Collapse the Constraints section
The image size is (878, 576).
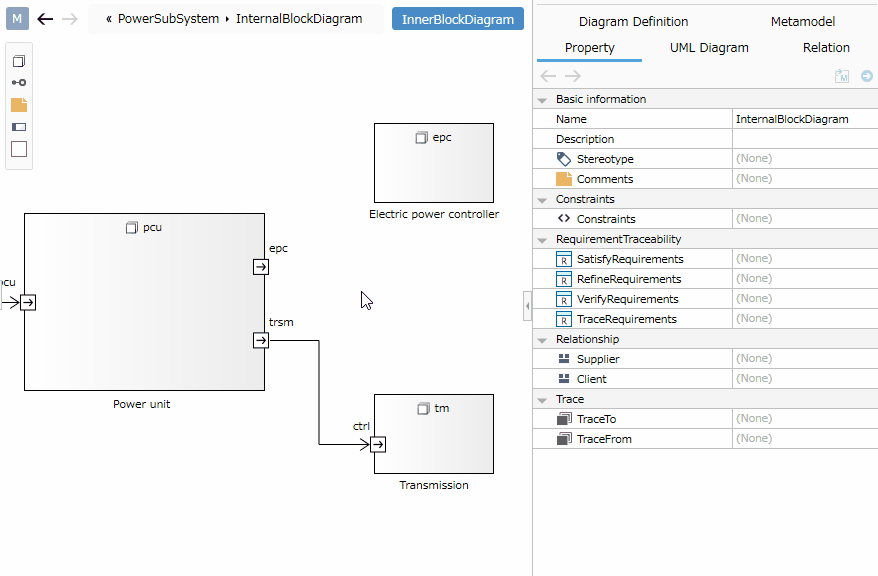(x=542, y=200)
